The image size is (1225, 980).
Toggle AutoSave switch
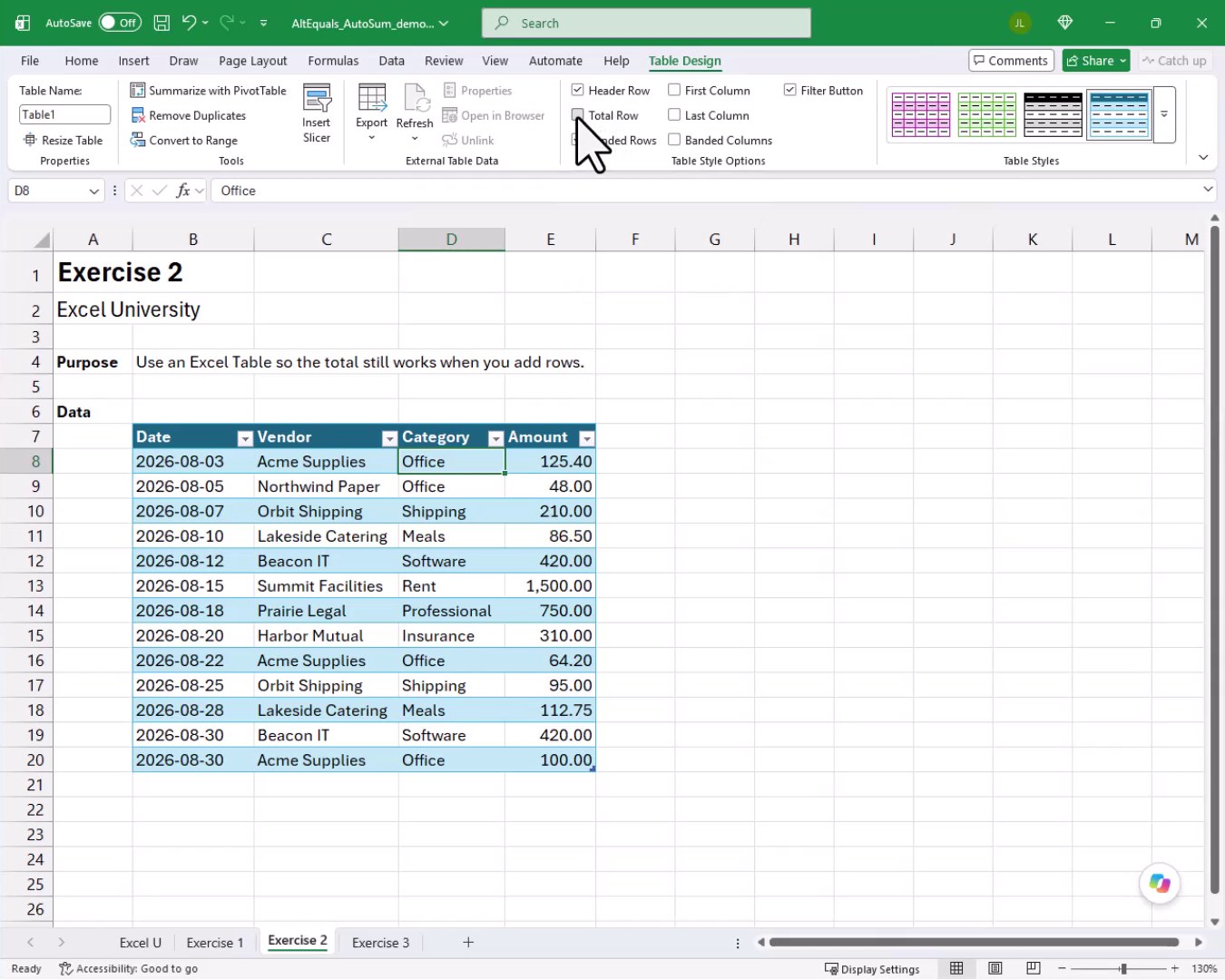120,23
